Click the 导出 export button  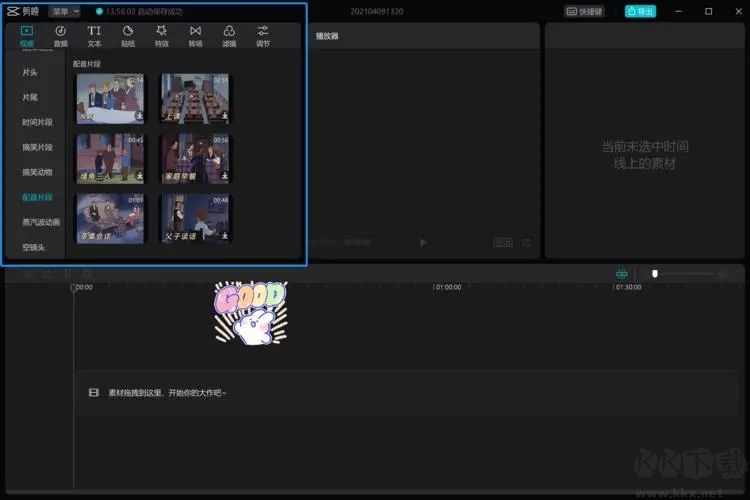pos(640,11)
